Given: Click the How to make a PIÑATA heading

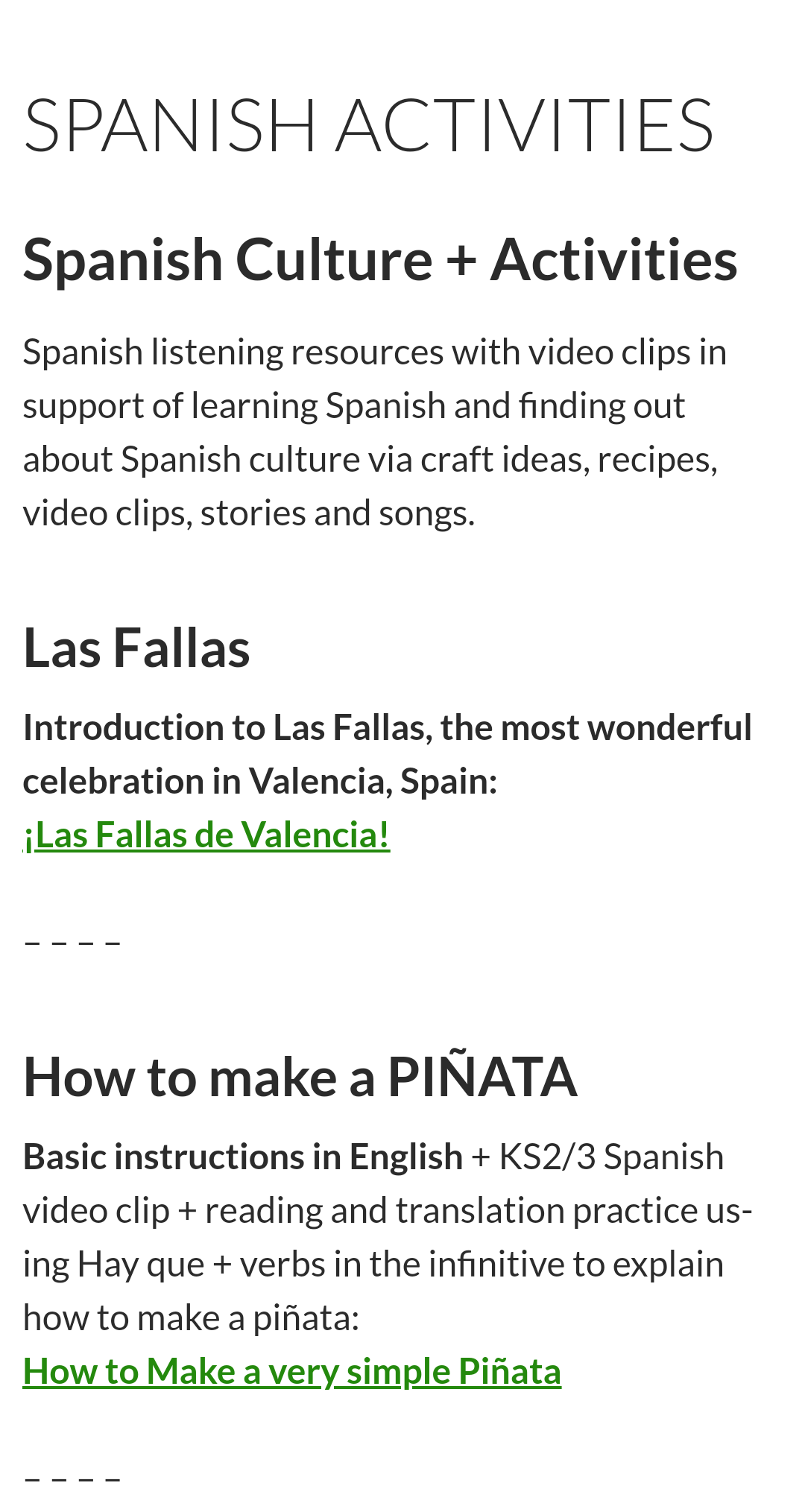Looking at the screenshot, I should click(x=300, y=1076).
